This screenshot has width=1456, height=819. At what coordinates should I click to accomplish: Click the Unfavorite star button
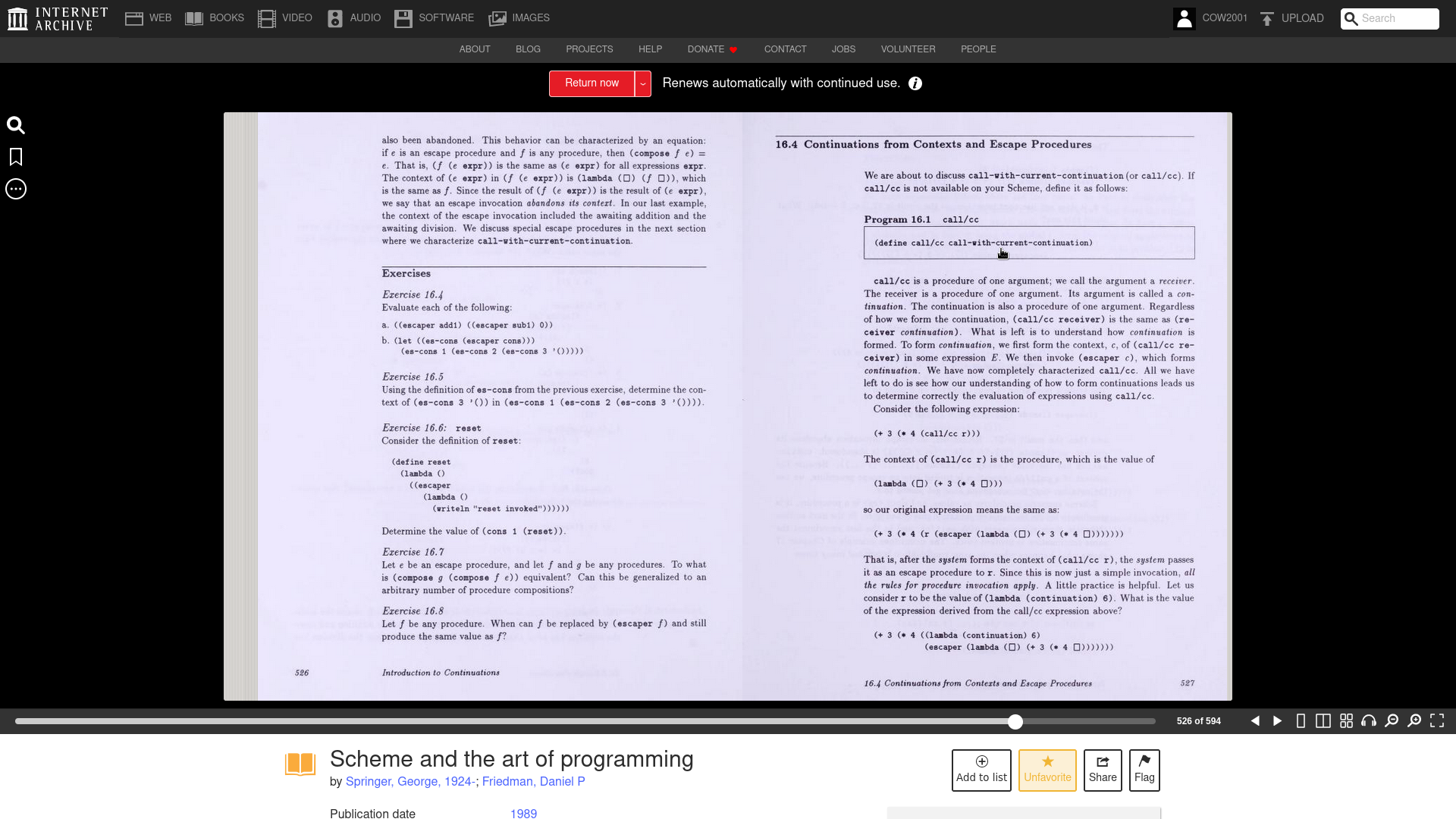[1047, 770]
